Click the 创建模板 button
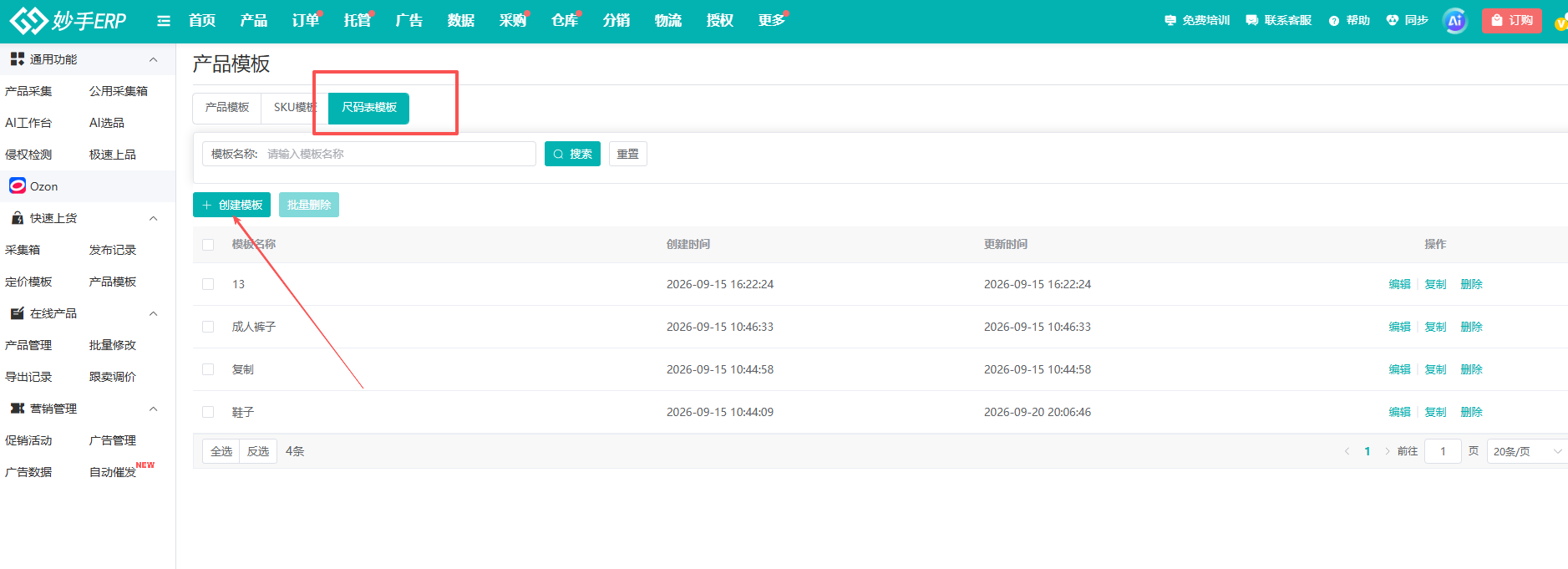1568x569 pixels. 231,205
